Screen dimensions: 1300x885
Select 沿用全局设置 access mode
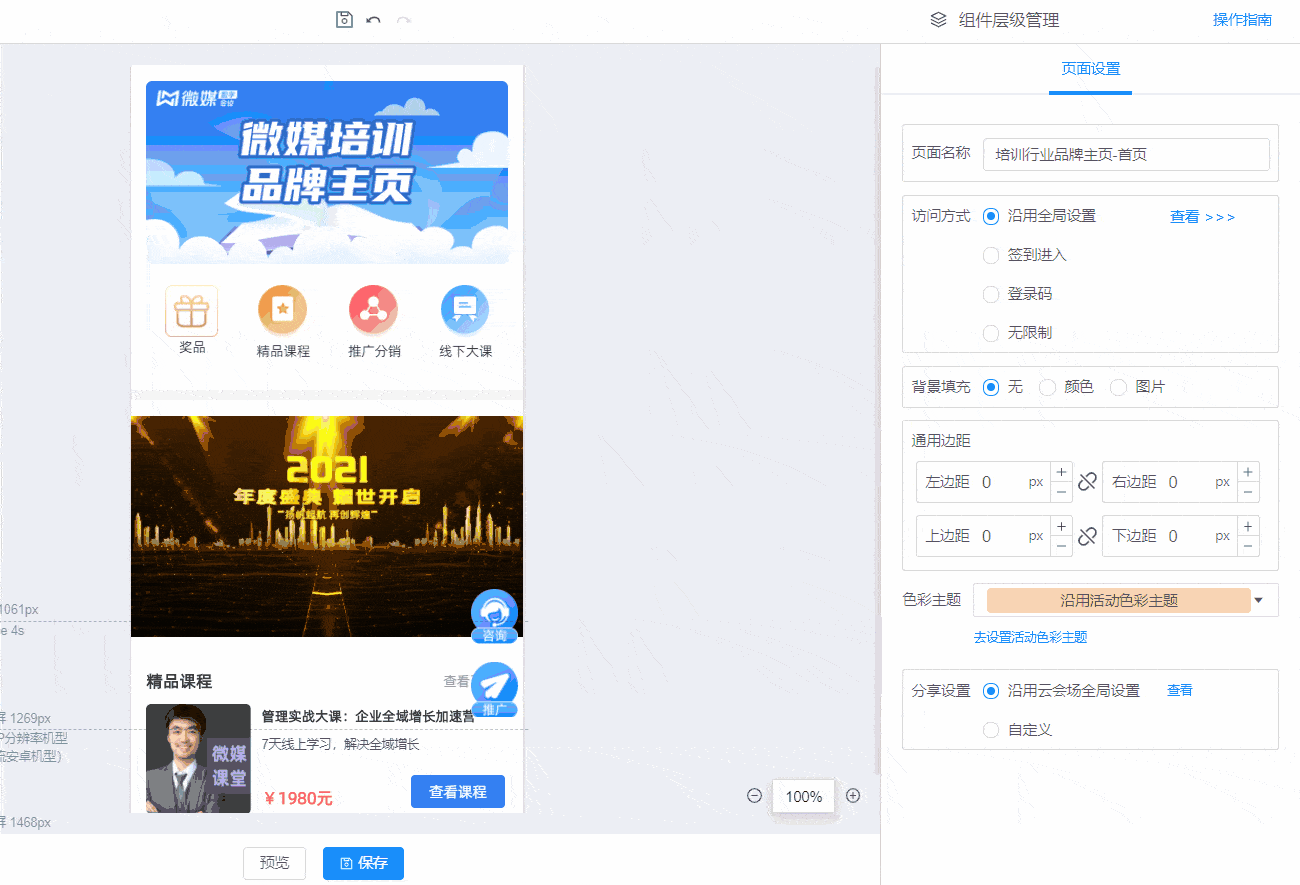[991, 216]
